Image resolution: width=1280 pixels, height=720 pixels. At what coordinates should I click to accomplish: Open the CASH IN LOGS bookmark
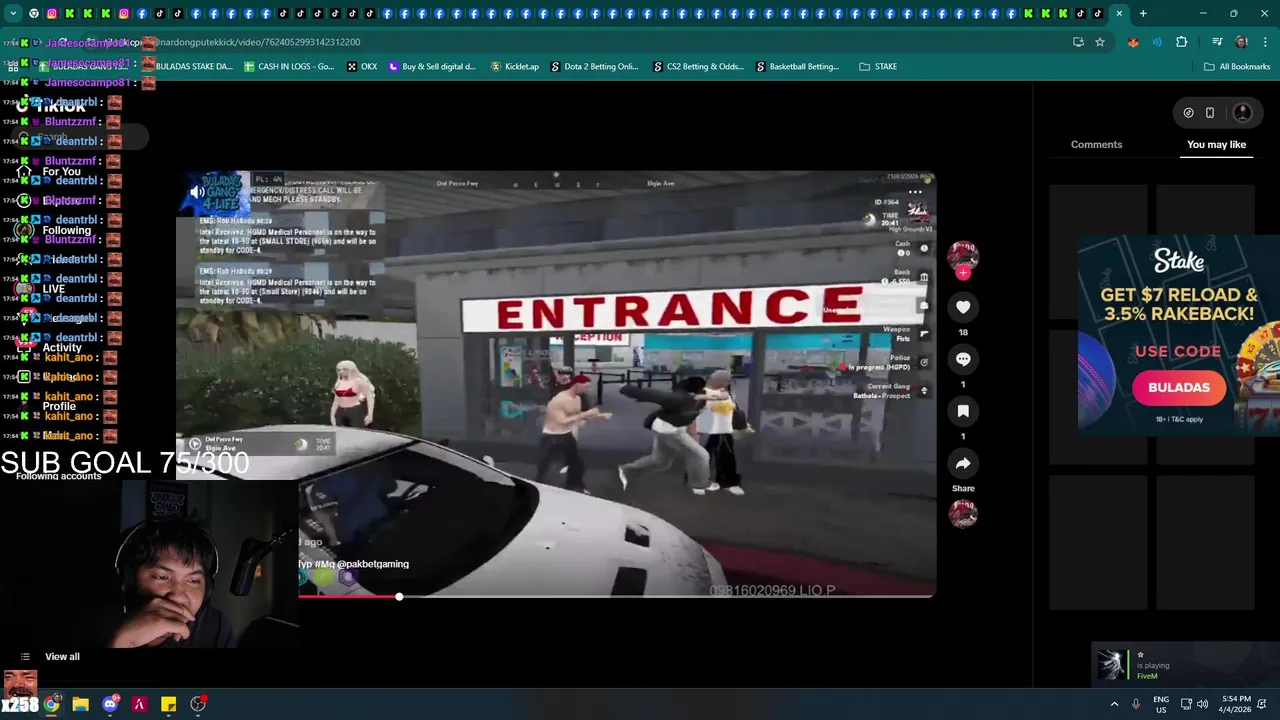coord(288,67)
